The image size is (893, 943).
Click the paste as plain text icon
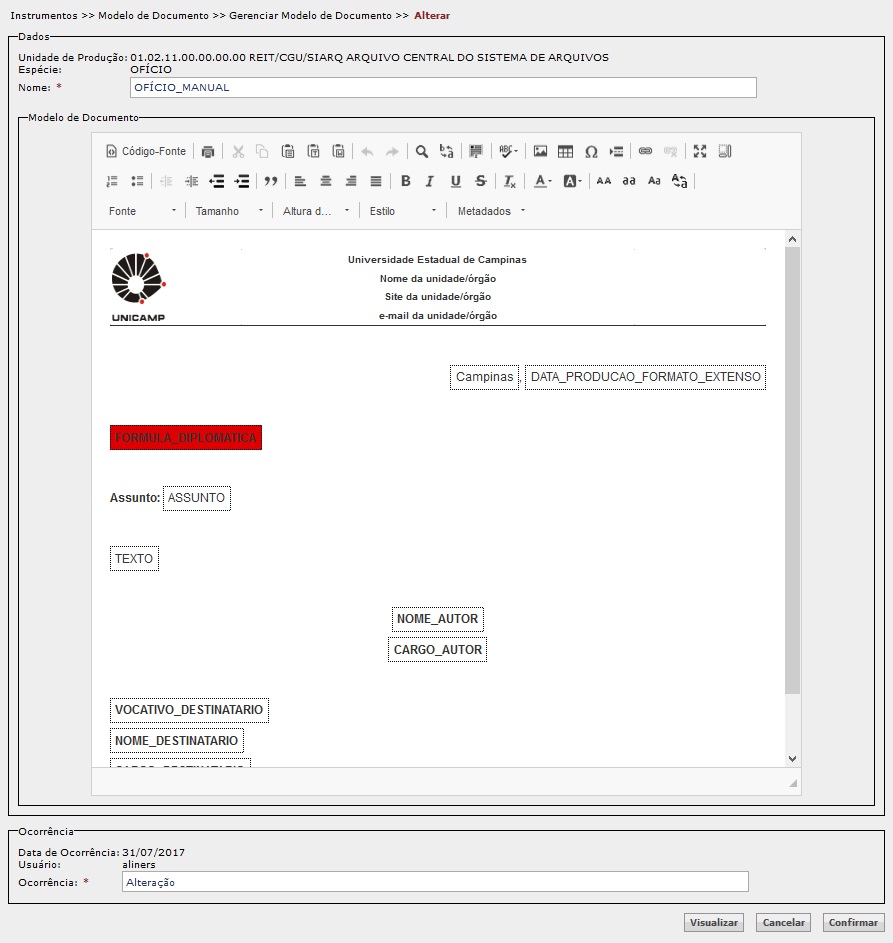[x=313, y=152]
